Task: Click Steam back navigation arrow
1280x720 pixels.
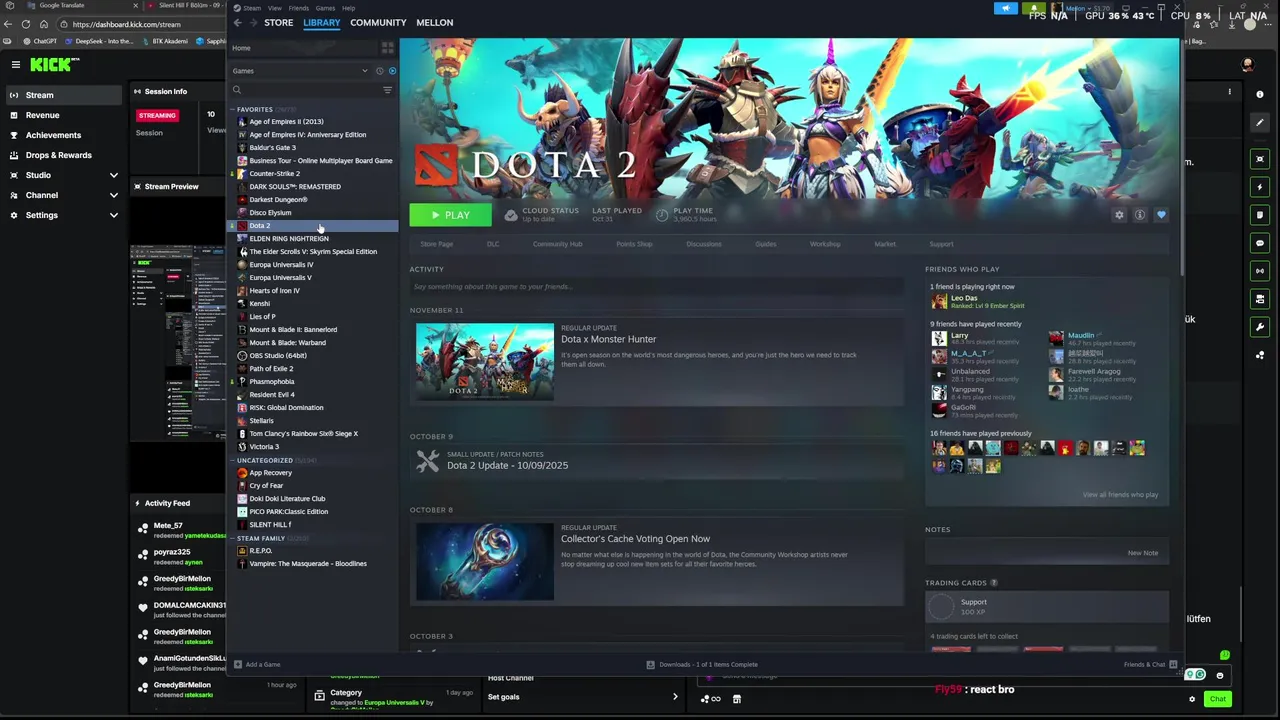Action: tap(237, 22)
